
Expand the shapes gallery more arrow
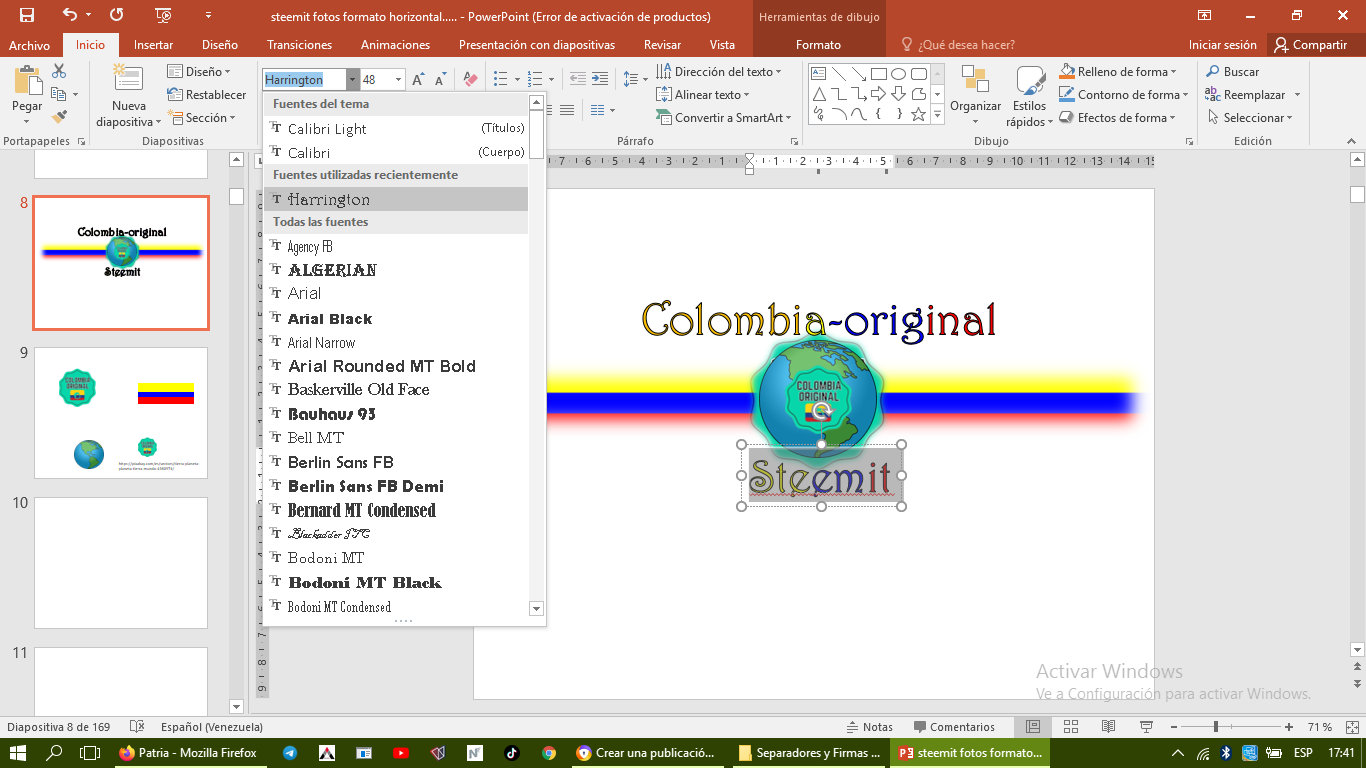coord(938,115)
